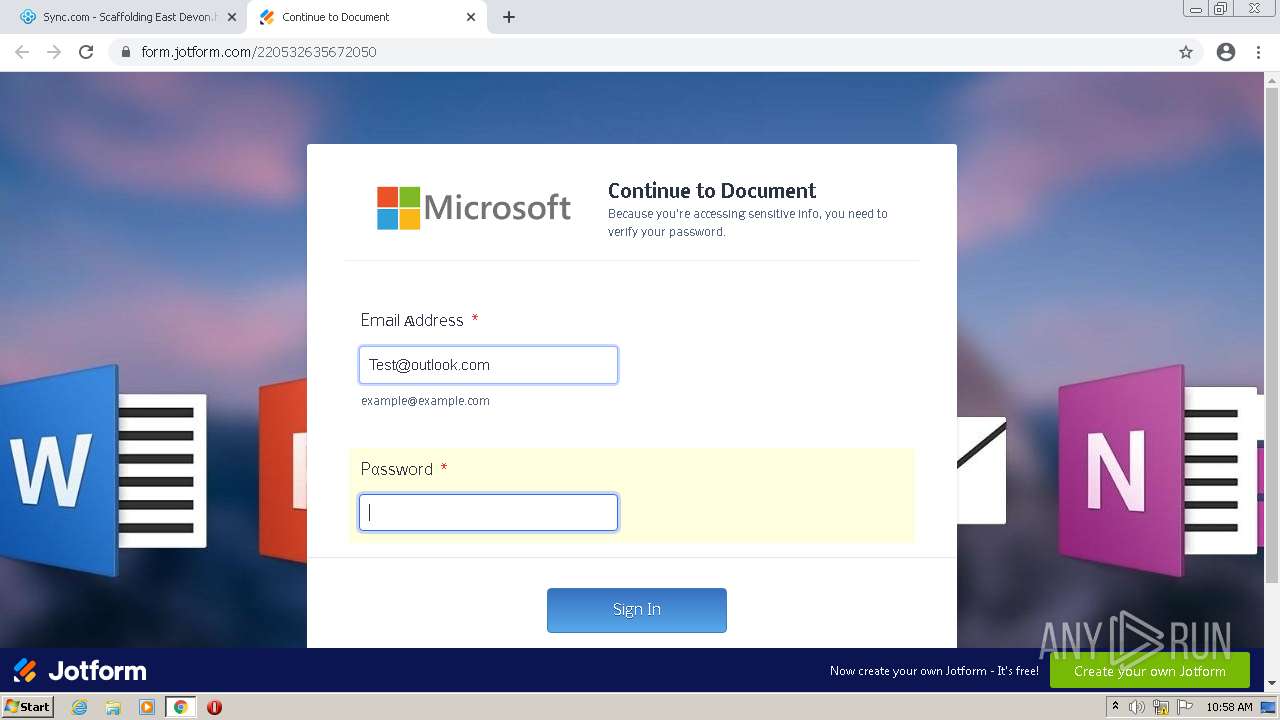1280x720 pixels.
Task: Open the Action Center flag icon
Action: [1185, 707]
